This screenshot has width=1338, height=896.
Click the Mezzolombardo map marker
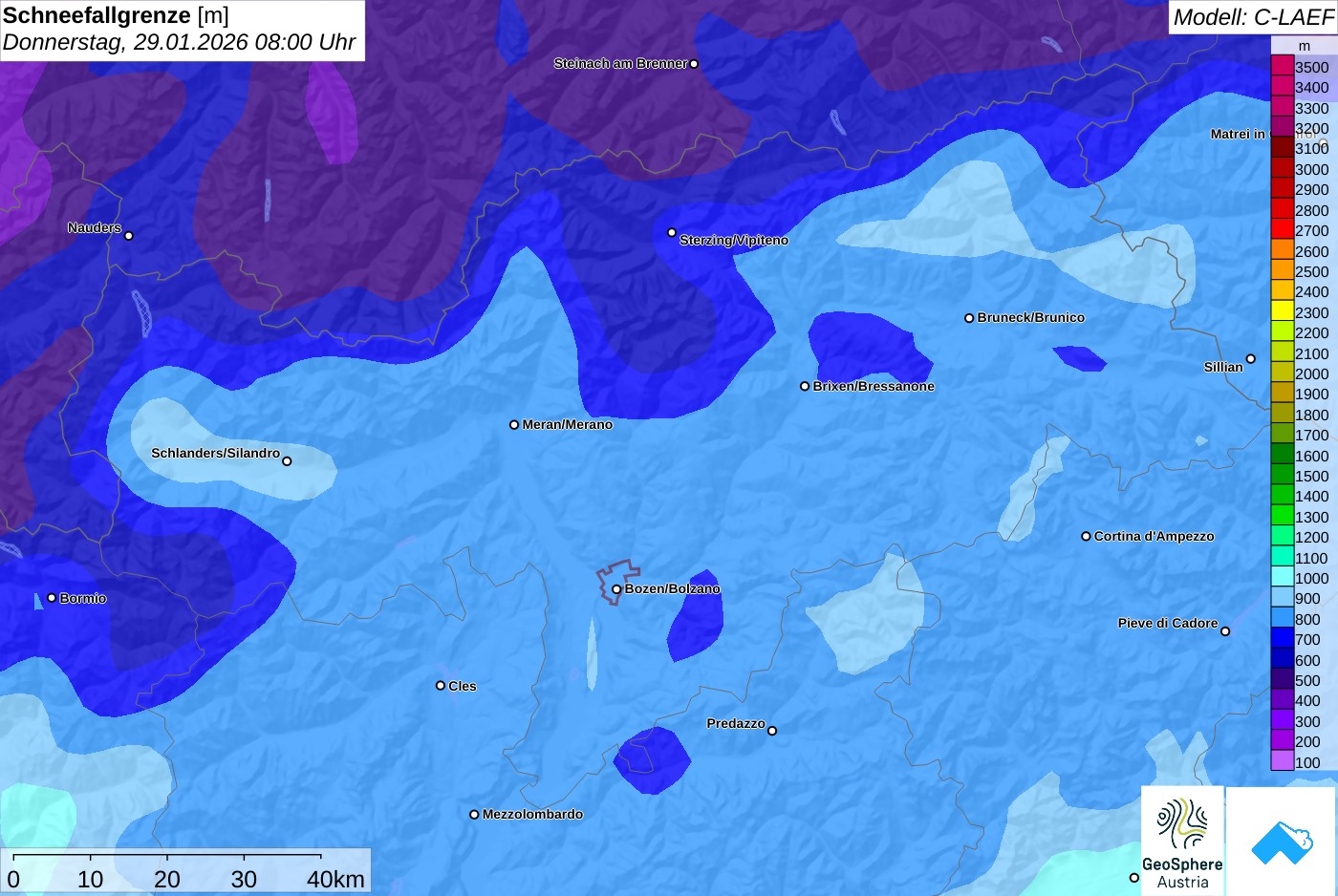click(474, 815)
